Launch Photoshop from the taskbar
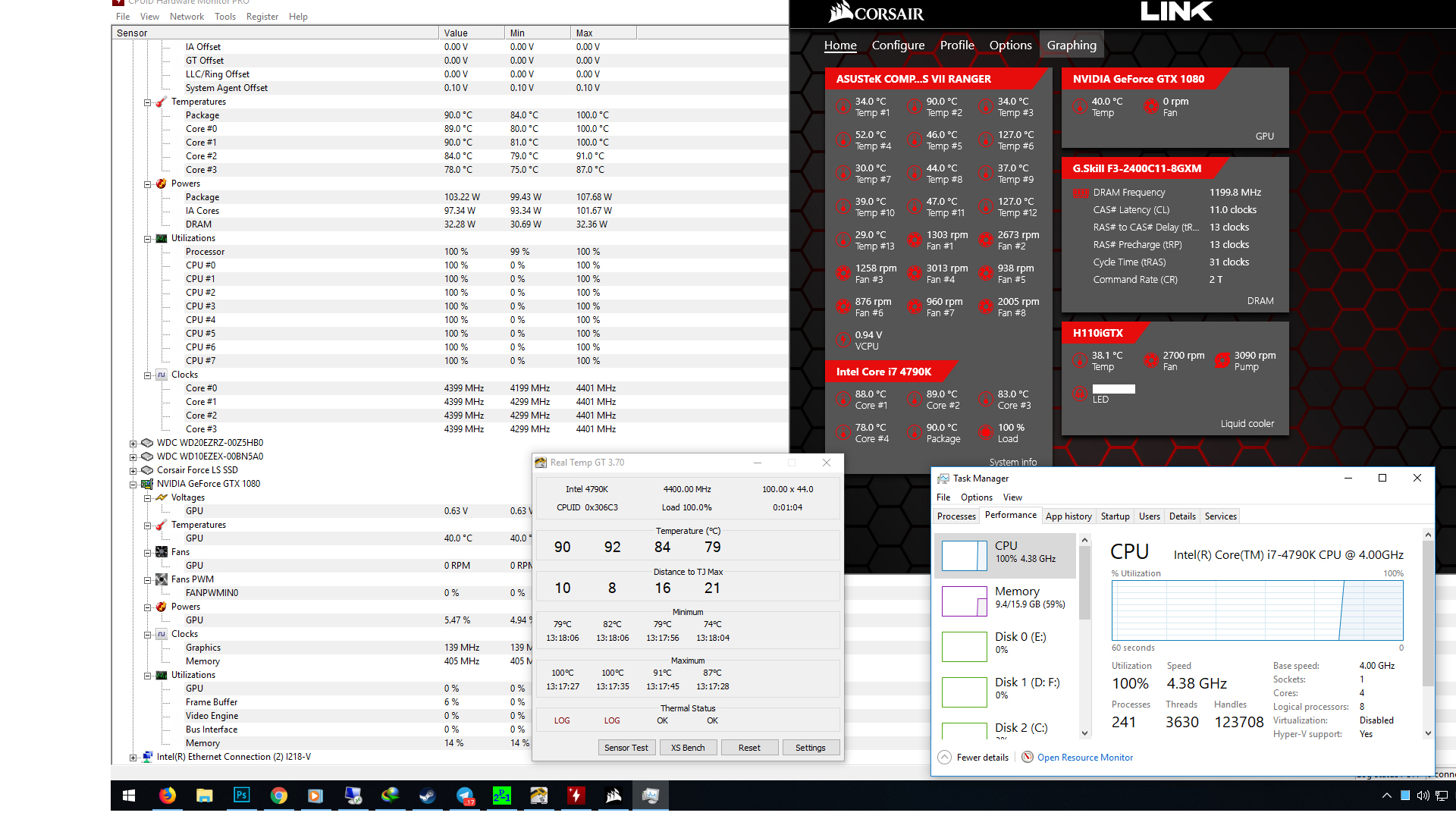 241,795
